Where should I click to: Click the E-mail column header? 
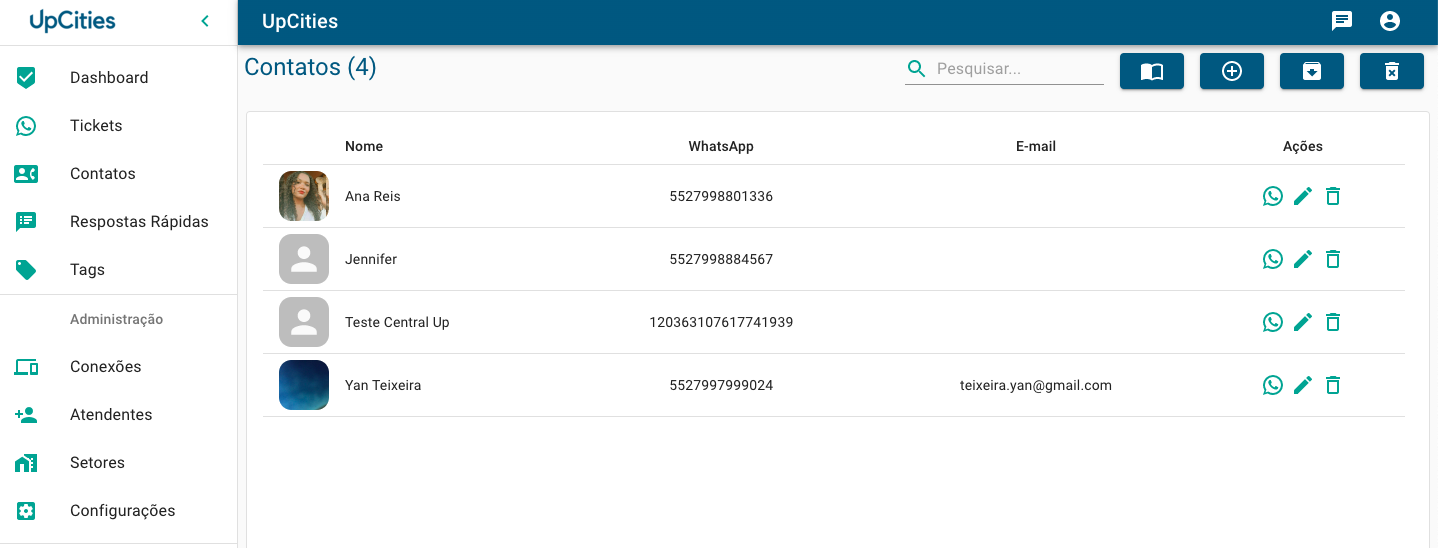coord(1036,146)
